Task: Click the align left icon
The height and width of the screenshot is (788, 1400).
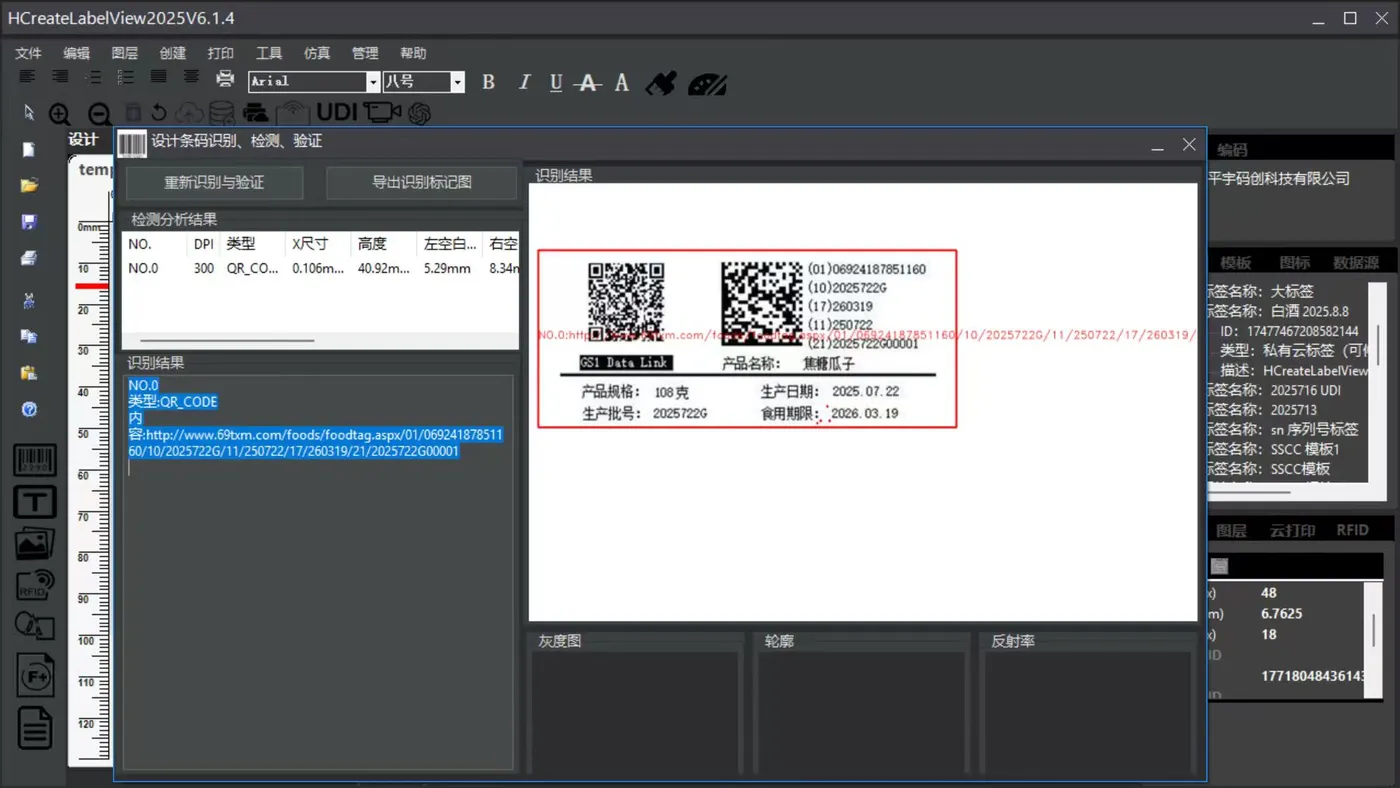Action: coord(27,77)
